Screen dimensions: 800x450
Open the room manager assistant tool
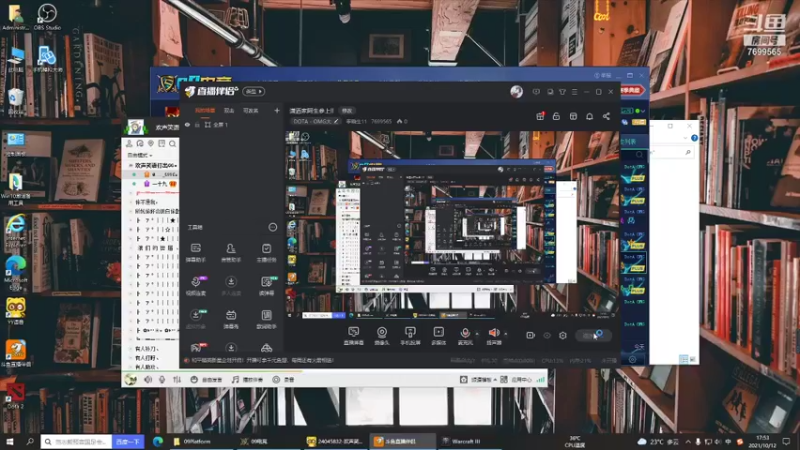(231, 253)
